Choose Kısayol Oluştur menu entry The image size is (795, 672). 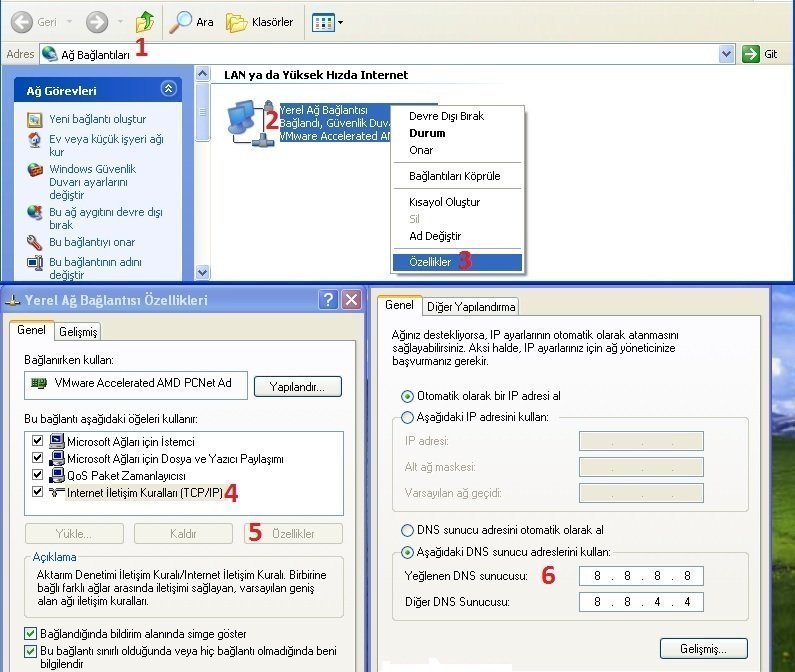[457, 202]
